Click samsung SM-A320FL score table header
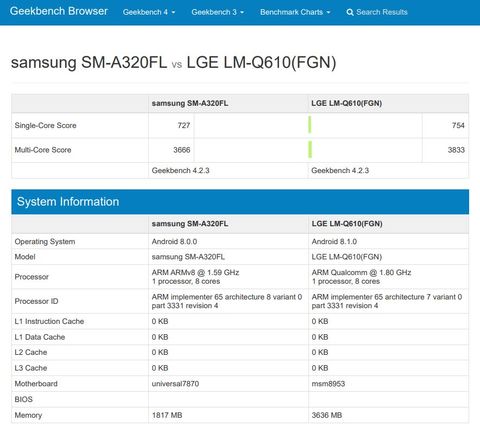The image size is (480, 427). (190, 103)
